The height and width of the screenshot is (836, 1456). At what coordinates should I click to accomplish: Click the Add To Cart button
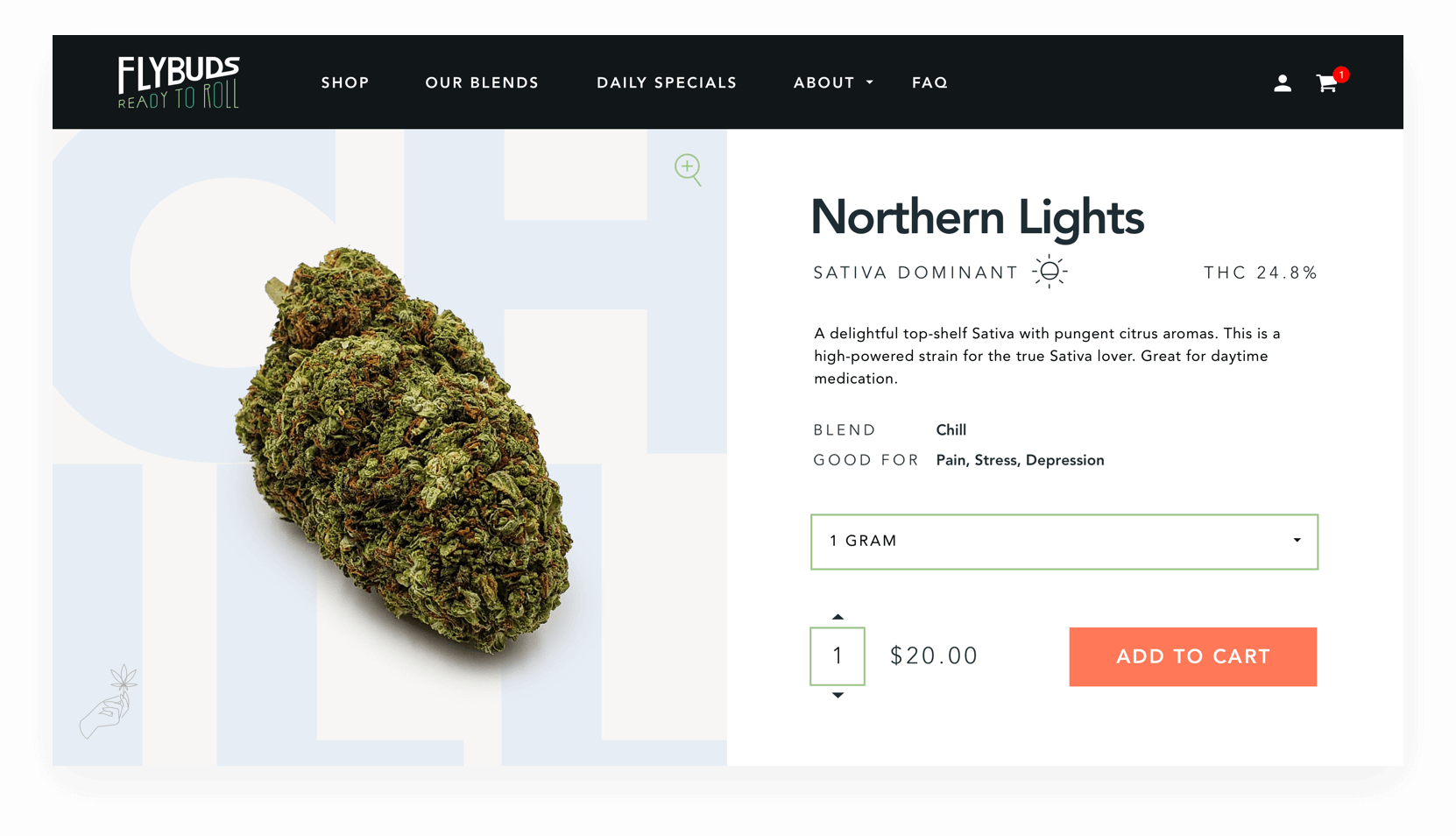(1193, 656)
